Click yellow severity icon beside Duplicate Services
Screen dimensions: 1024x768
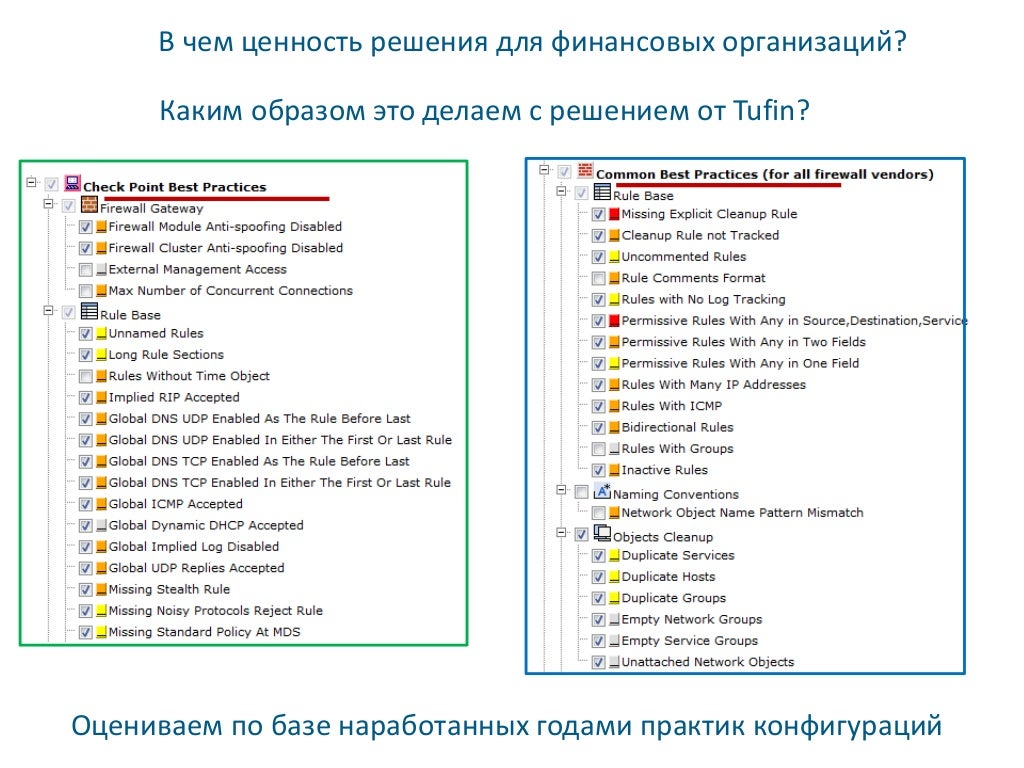(x=614, y=556)
